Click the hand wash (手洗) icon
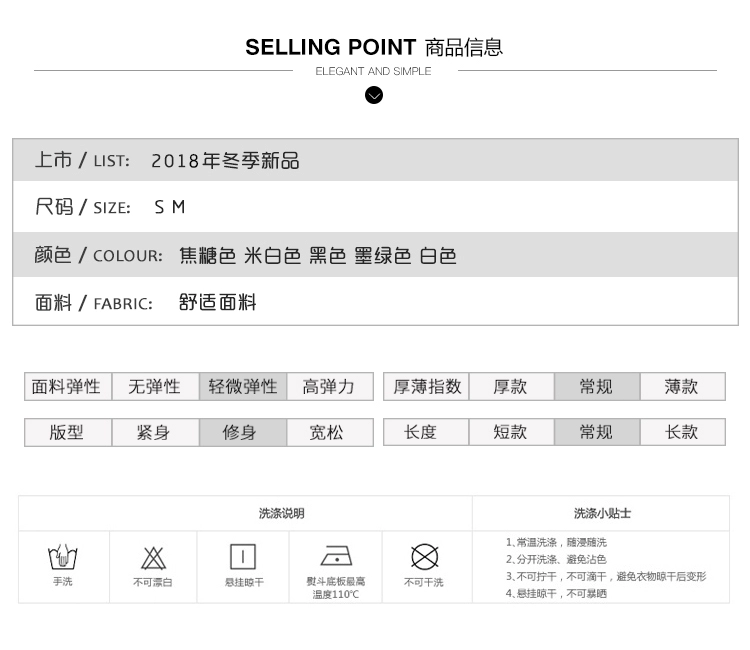 pos(63,556)
